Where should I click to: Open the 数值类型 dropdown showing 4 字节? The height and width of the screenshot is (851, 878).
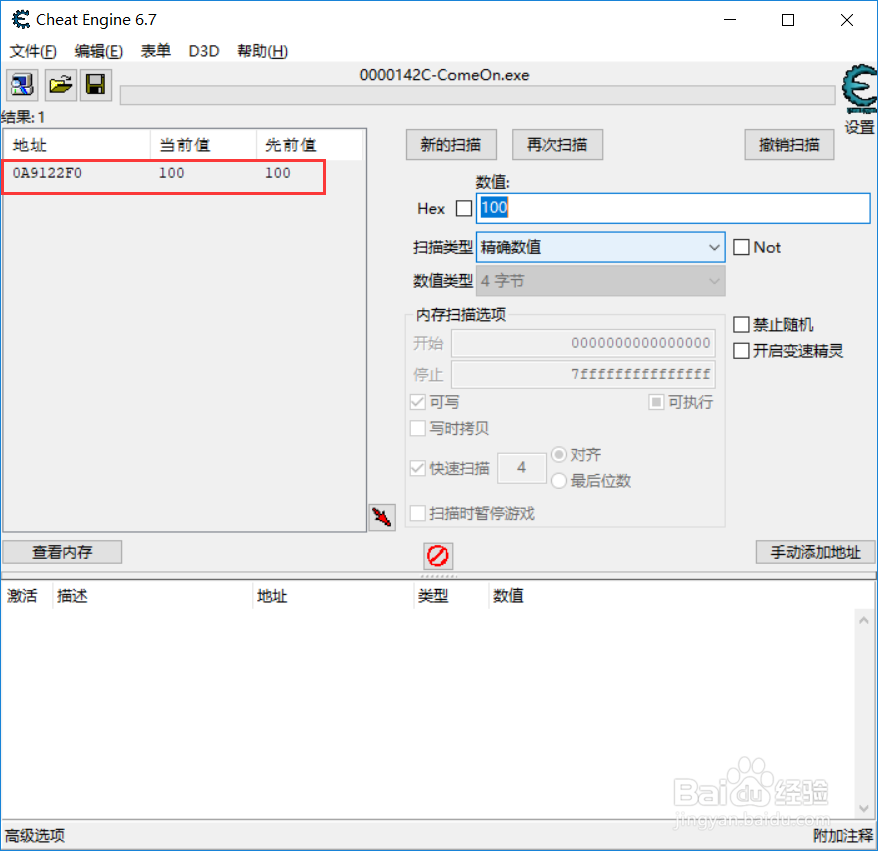coord(600,280)
